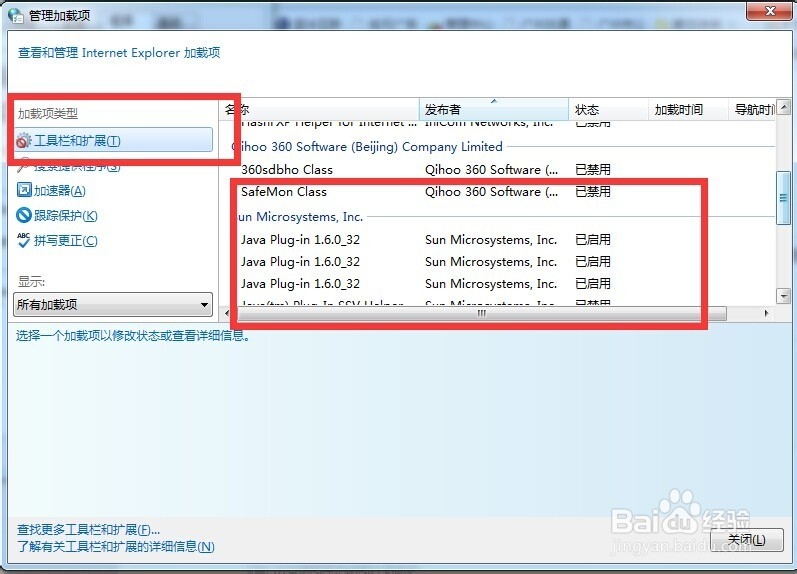Image resolution: width=797 pixels, height=574 pixels.
Task: Open 查找更多工具栏和扩展(F) link
Action: coord(88,530)
